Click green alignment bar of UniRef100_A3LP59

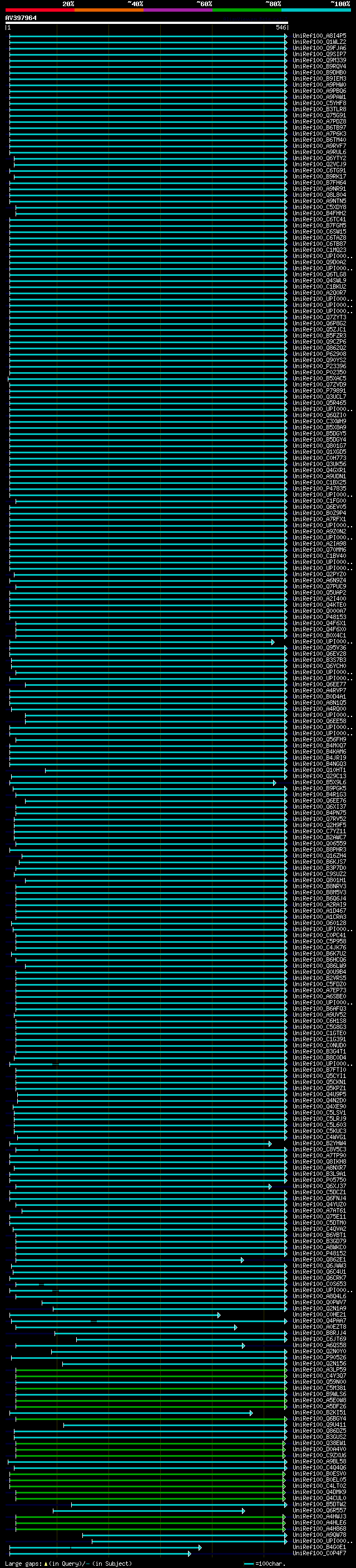click(x=151, y=1369)
